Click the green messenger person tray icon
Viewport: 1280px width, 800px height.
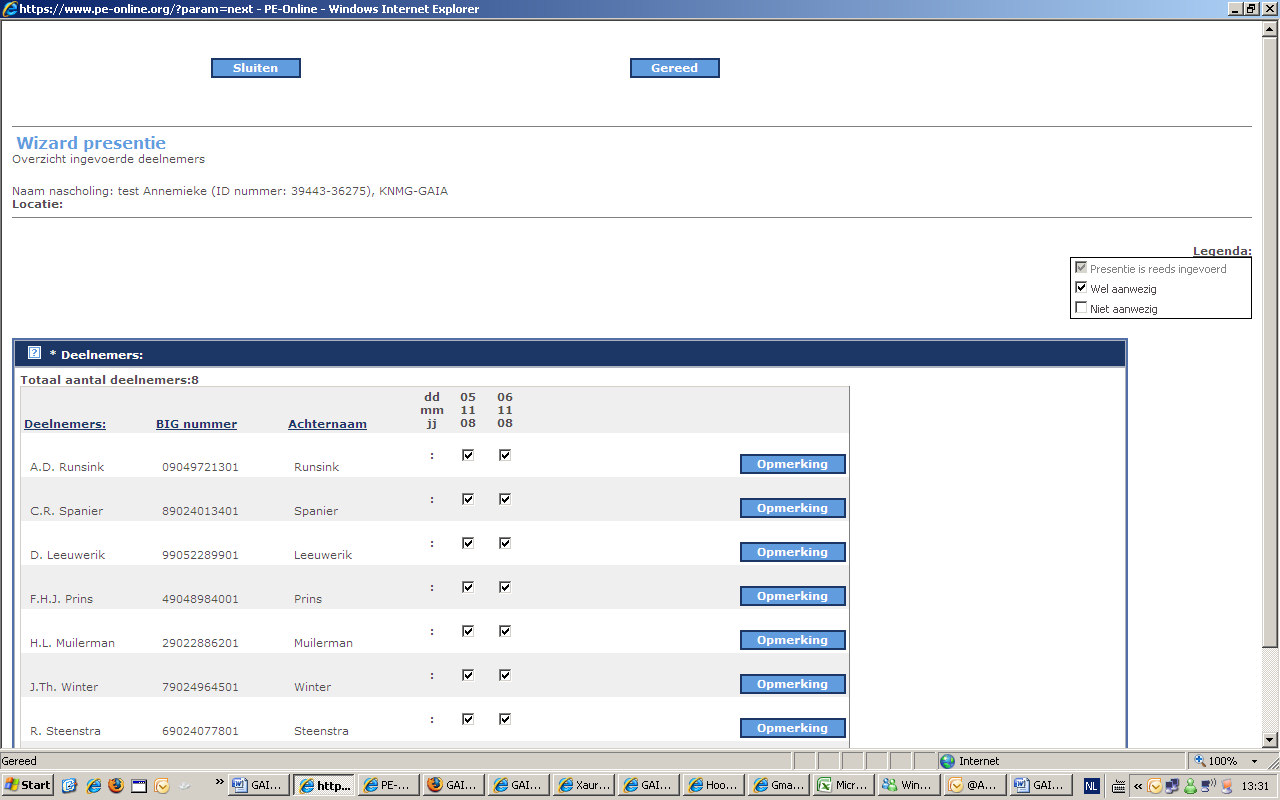[1190, 786]
